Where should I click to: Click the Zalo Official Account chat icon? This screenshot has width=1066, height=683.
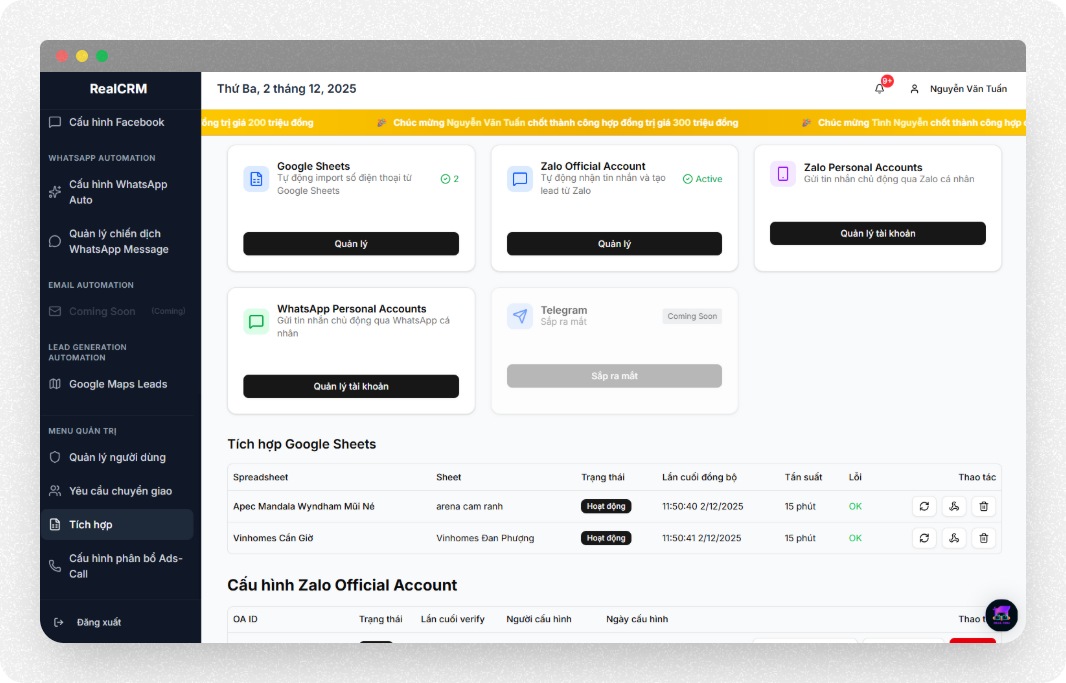coord(520,178)
